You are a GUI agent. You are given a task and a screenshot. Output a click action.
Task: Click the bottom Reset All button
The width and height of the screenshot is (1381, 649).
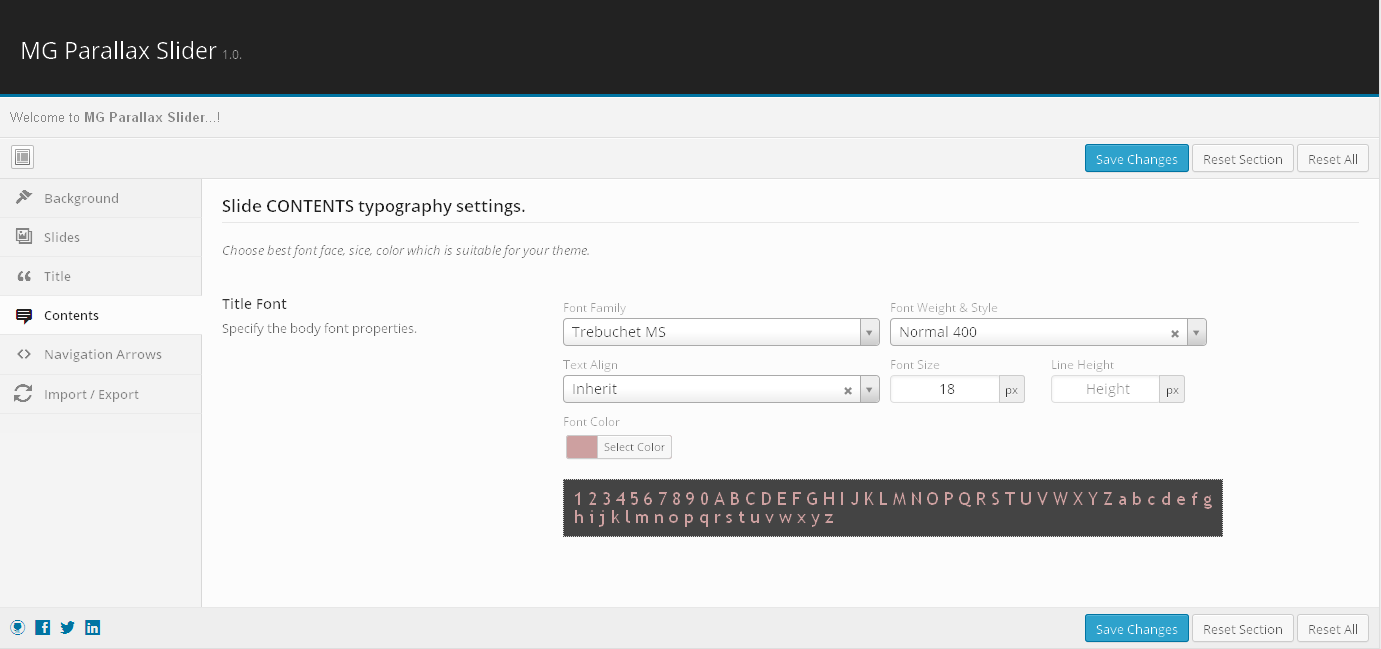(x=1333, y=628)
